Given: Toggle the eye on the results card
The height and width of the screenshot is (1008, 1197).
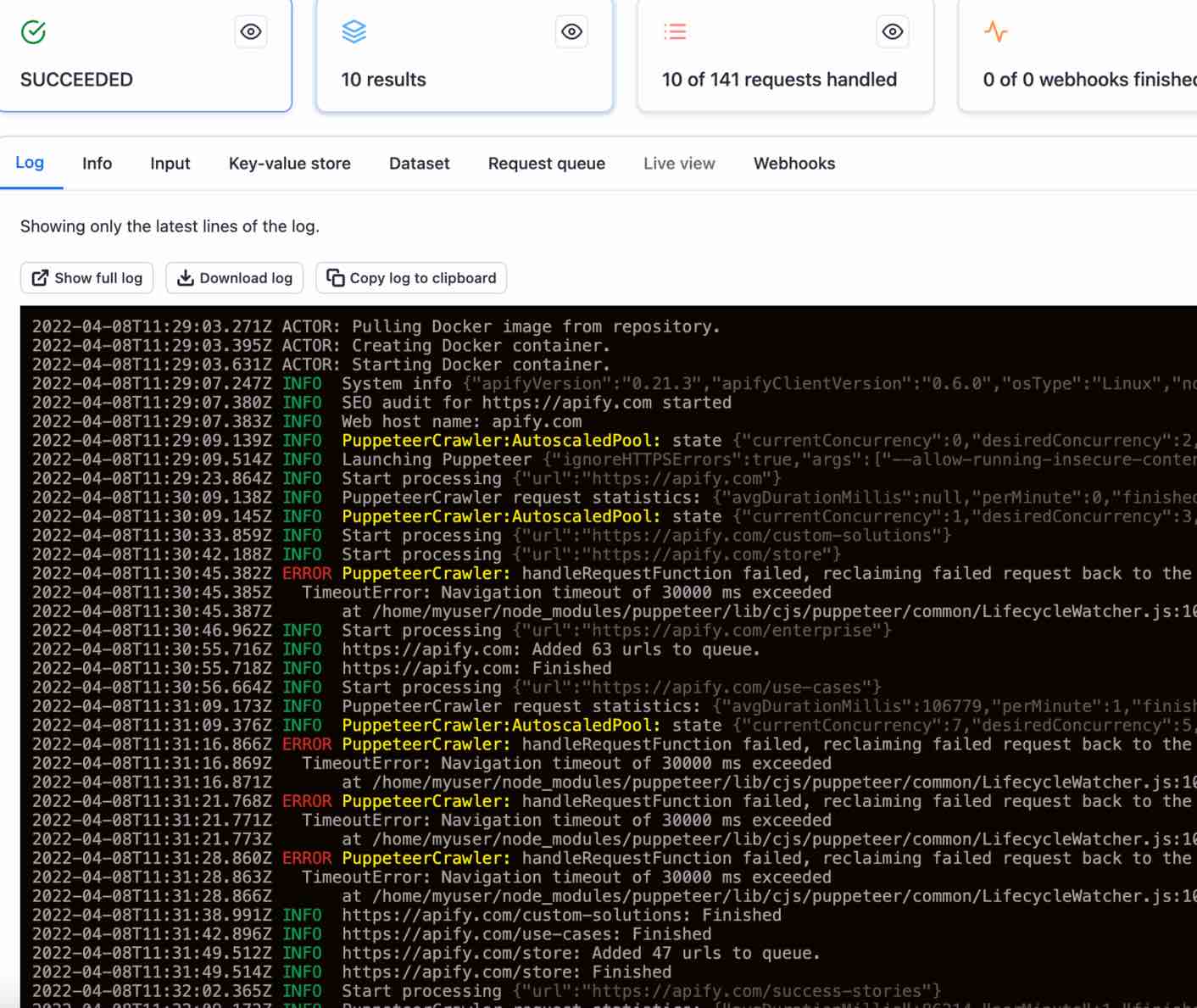Looking at the screenshot, I should [x=572, y=32].
